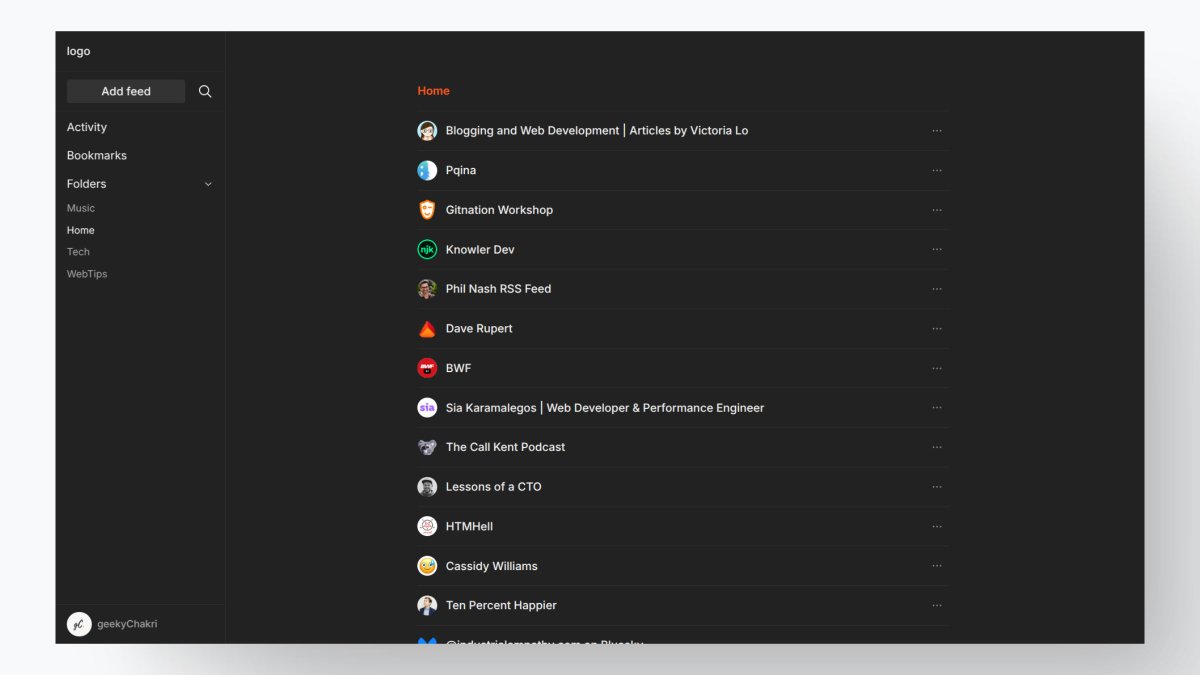Open Sia Karamalegos Web Developer feed title

point(605,408)
